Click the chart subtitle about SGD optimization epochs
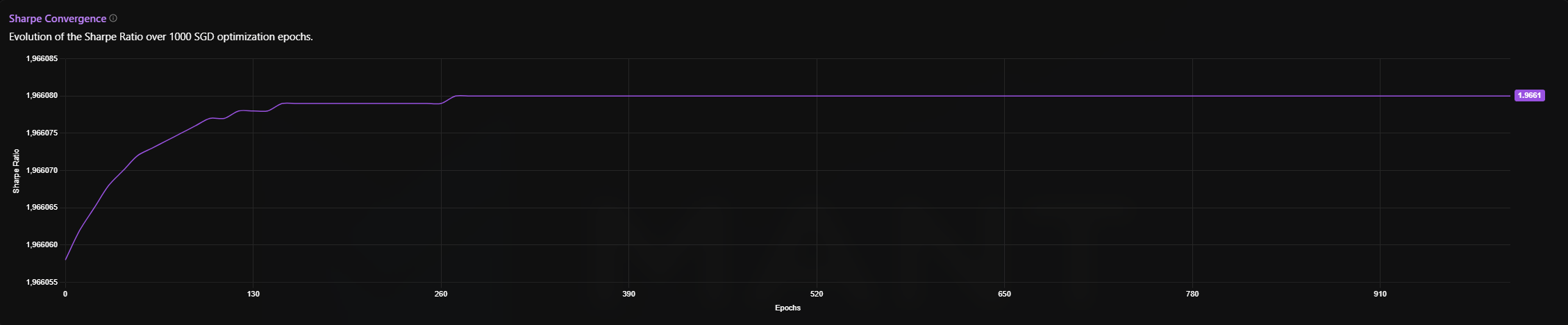This screenshot has width=1568, height=325. [160, 37]
